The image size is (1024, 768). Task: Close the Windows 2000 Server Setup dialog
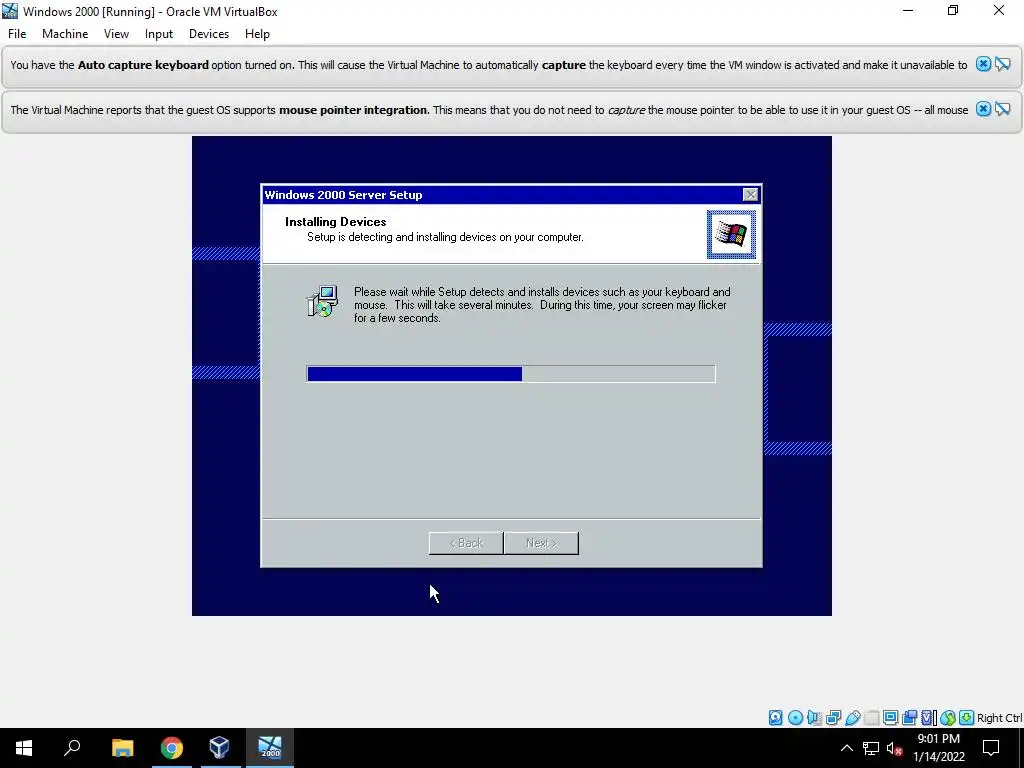(x=750, y=195)
